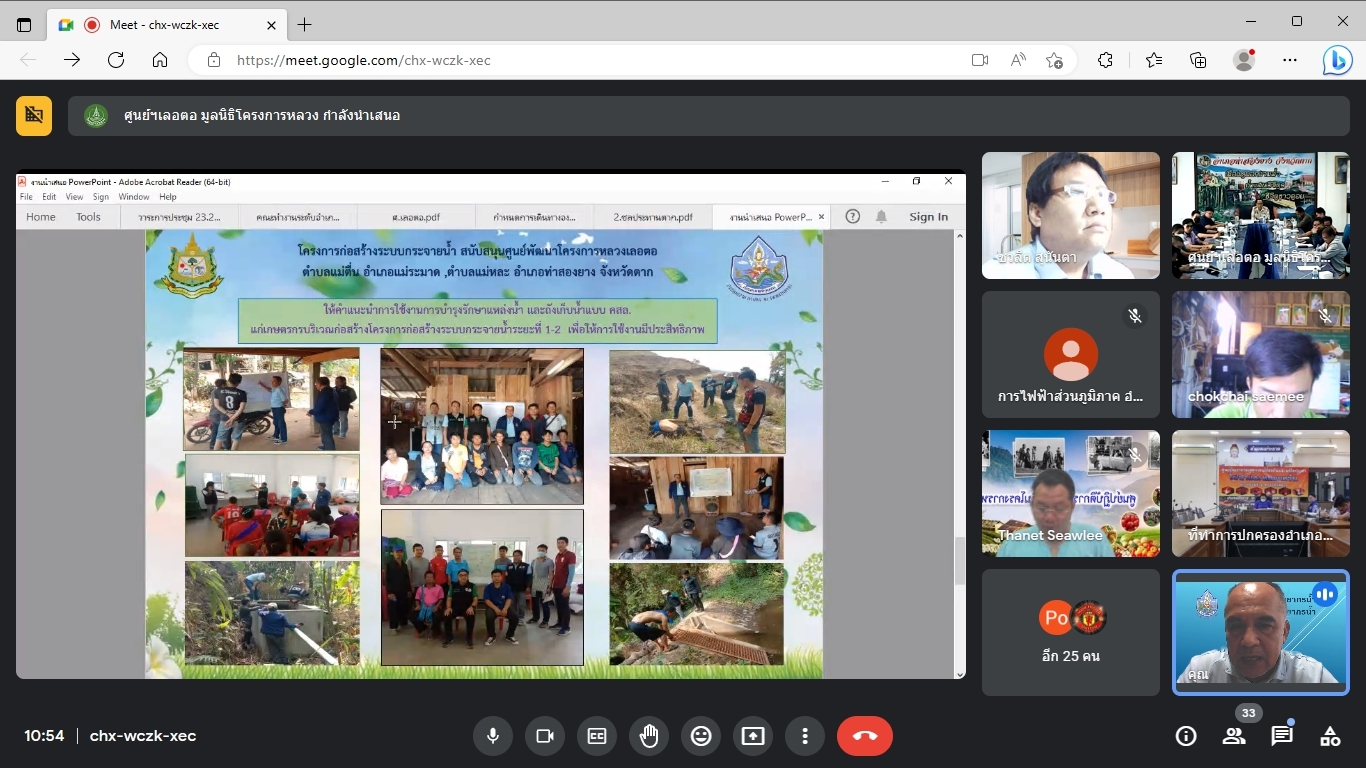Select the Meet - chx-wczk-xec tab
Viewport: 1366px width, 768px height.
[165, 25]
